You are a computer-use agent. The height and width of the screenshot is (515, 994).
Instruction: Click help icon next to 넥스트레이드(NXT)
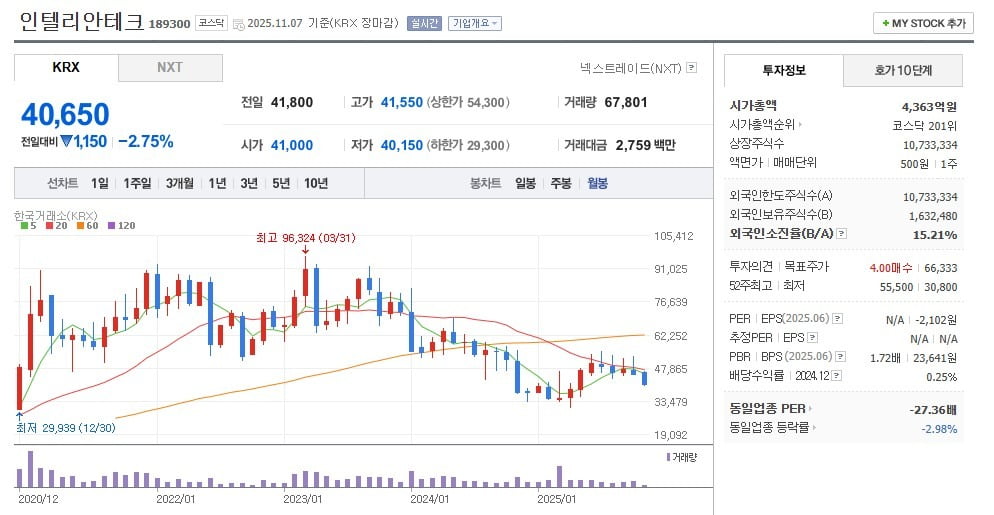(691, 69)
